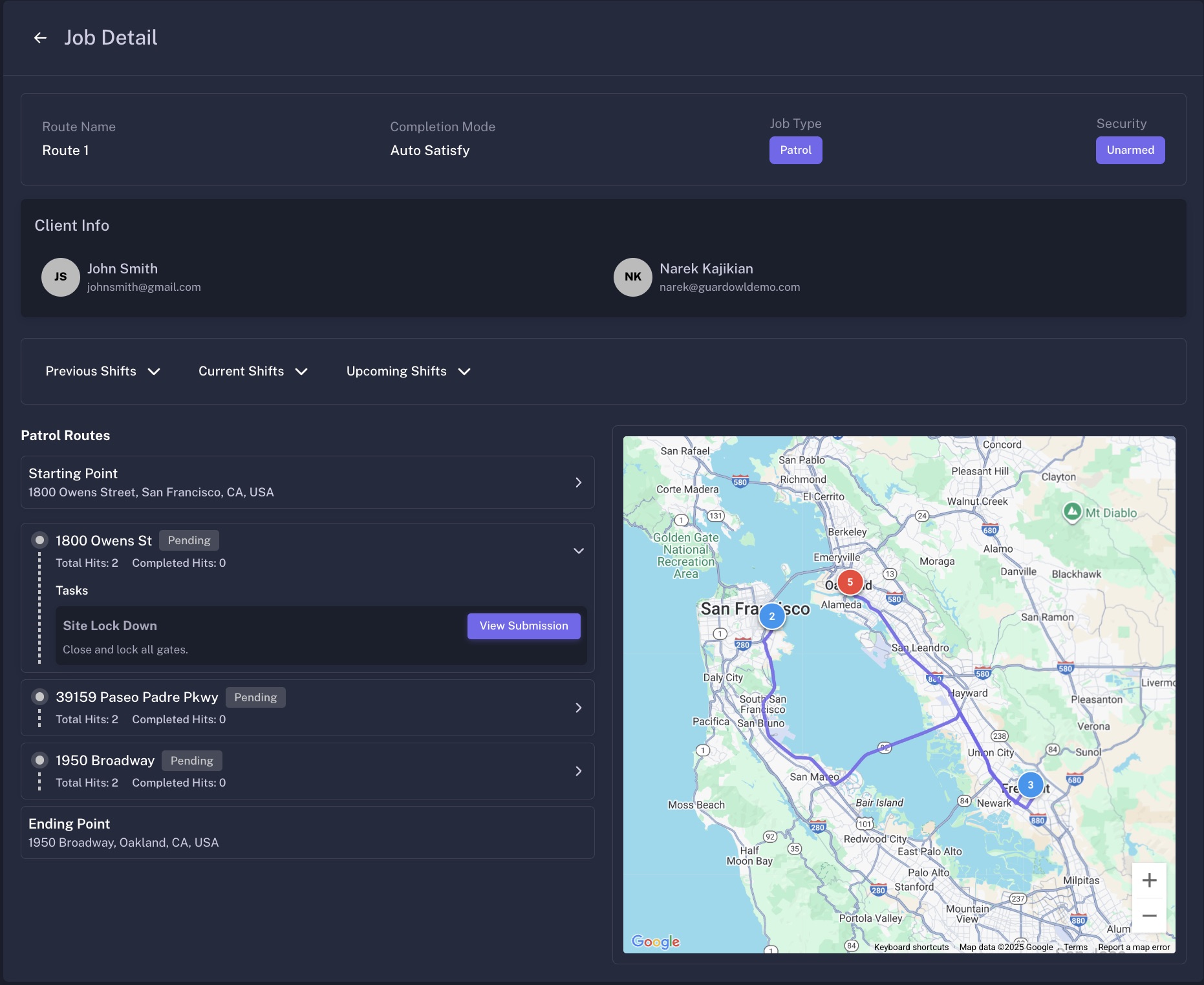Select the 39159 Paseo Padre Pkwy status circle
This screenshot has height=985, width=1204.
click(40, 697)
